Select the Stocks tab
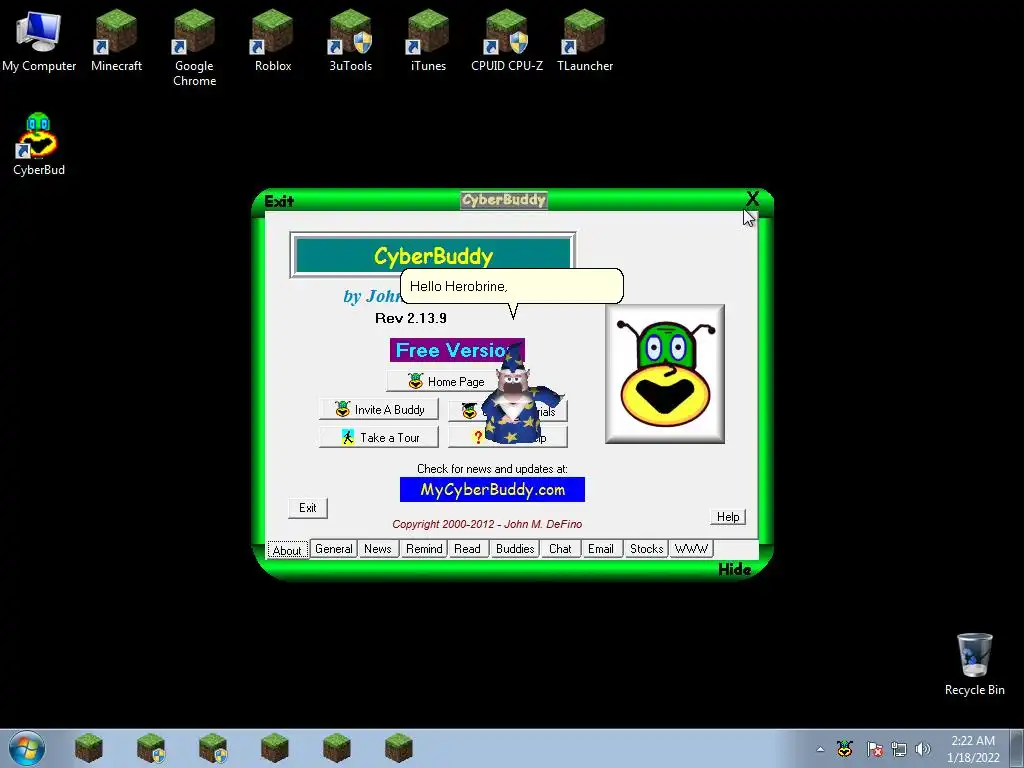This screenshot has width=1024, height=768. (646, 549)
